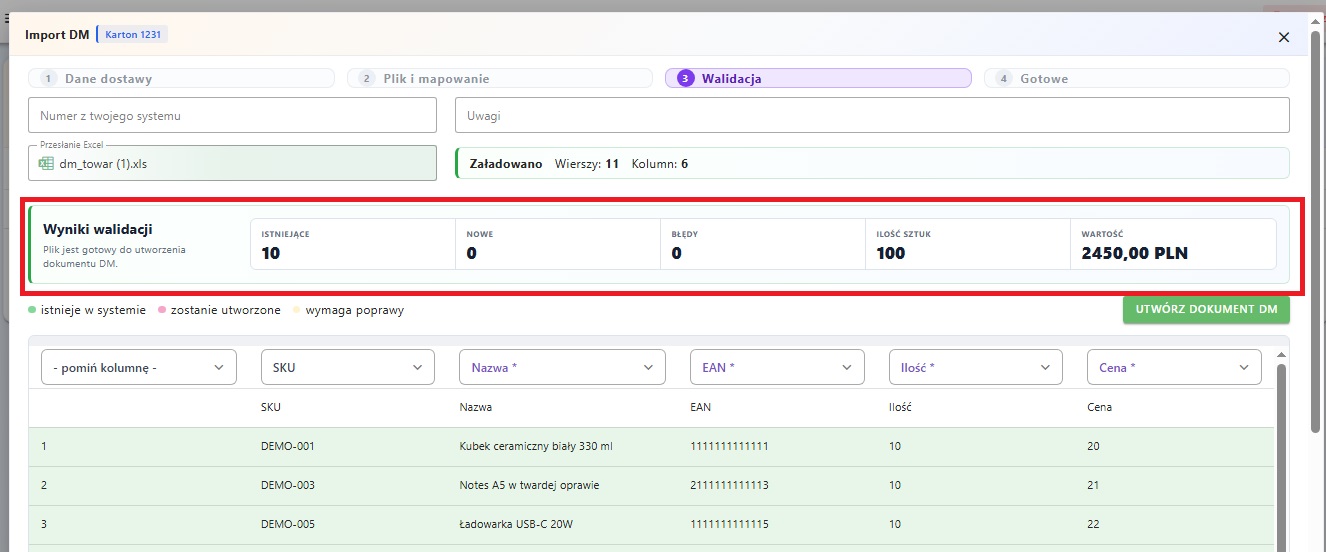Click Notes A5 w twardej oprawie
The height and width of the screenshot is (552, 1326).
click(529, 485)
